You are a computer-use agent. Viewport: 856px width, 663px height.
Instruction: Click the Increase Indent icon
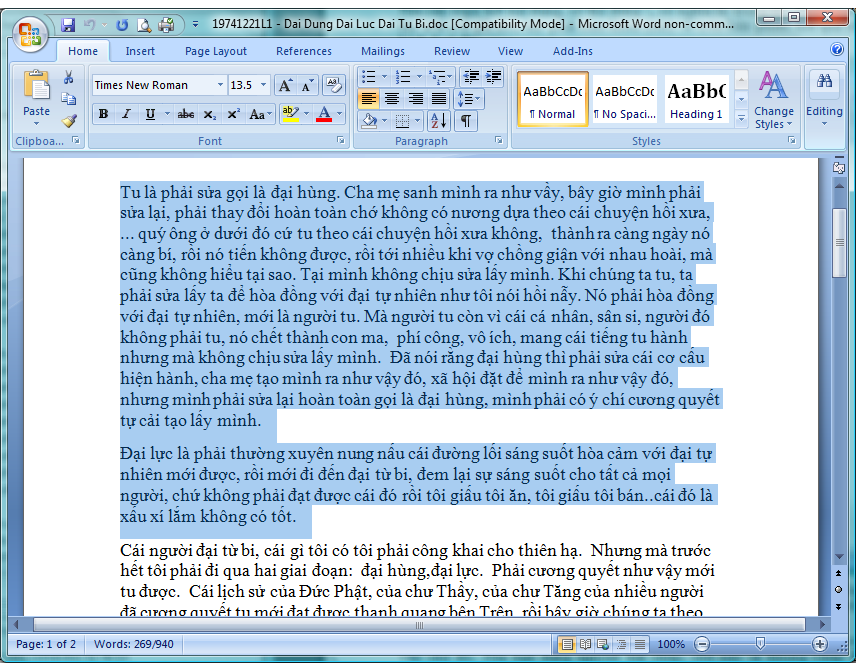tap(493, 77)
